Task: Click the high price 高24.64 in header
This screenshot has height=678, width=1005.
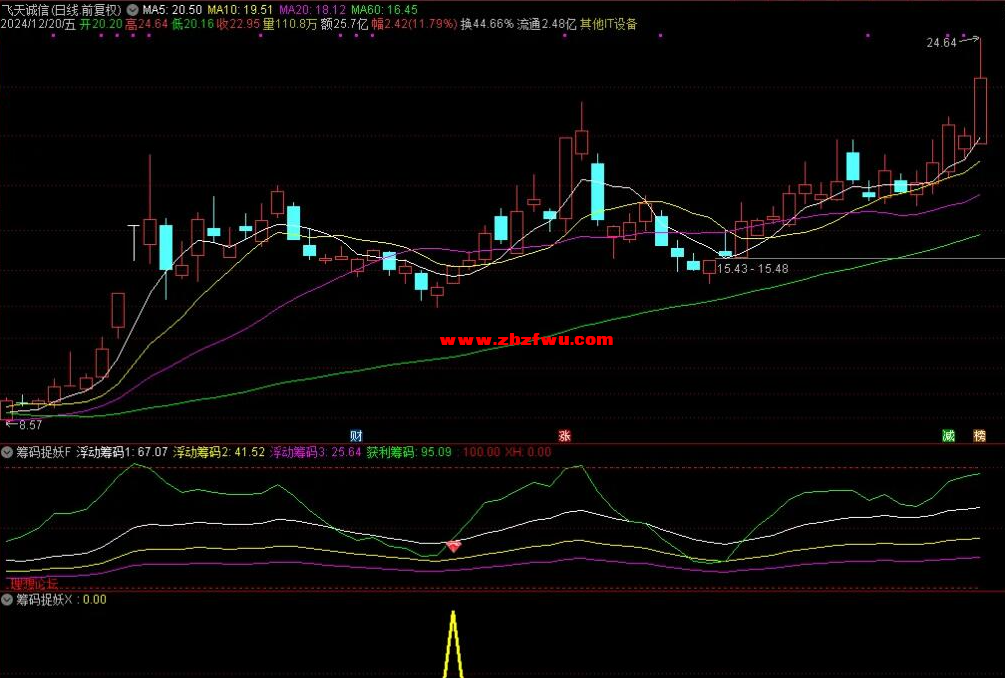Action: (146, 24)
